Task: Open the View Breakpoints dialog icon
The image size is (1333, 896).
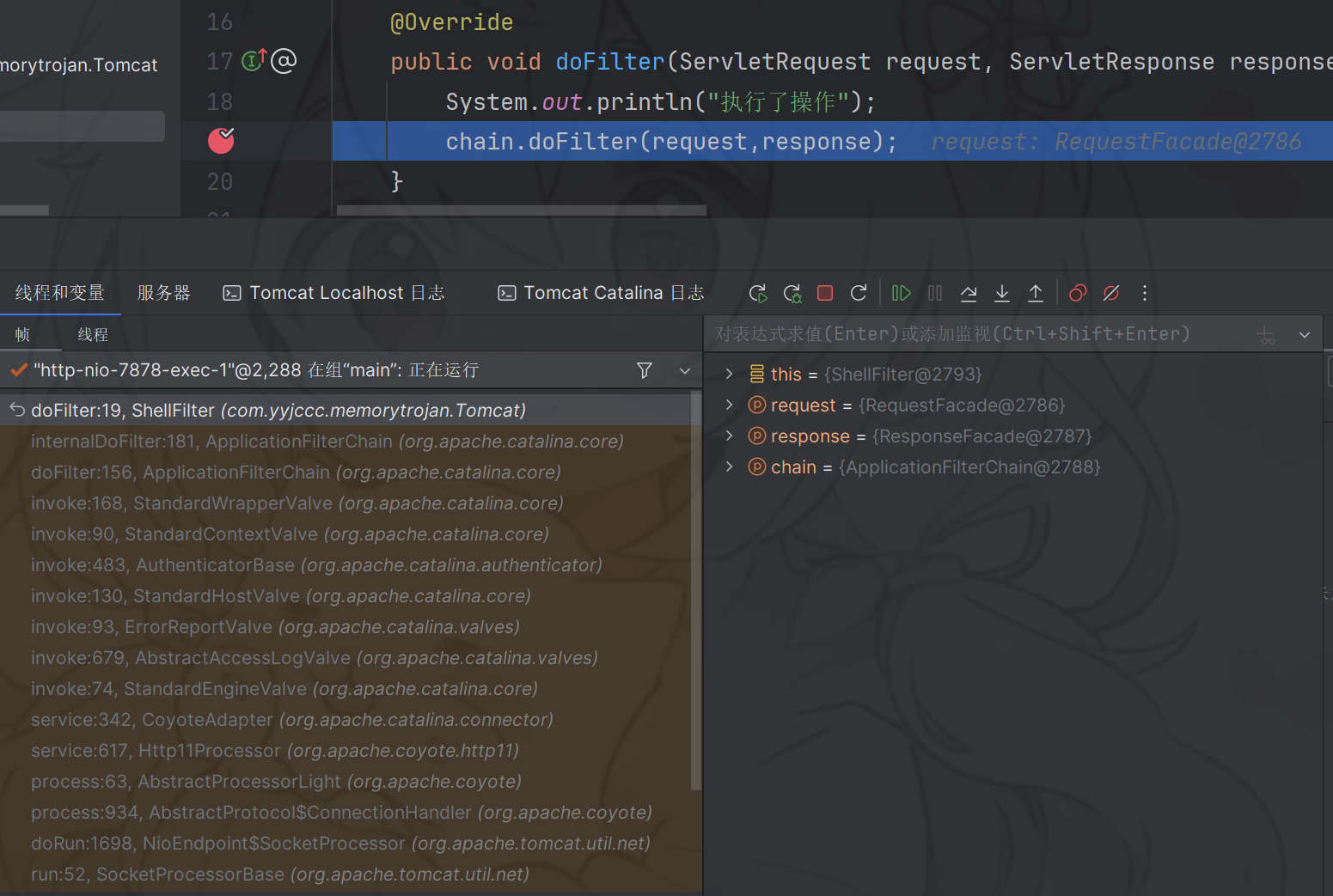Action: click(1078, 294)
